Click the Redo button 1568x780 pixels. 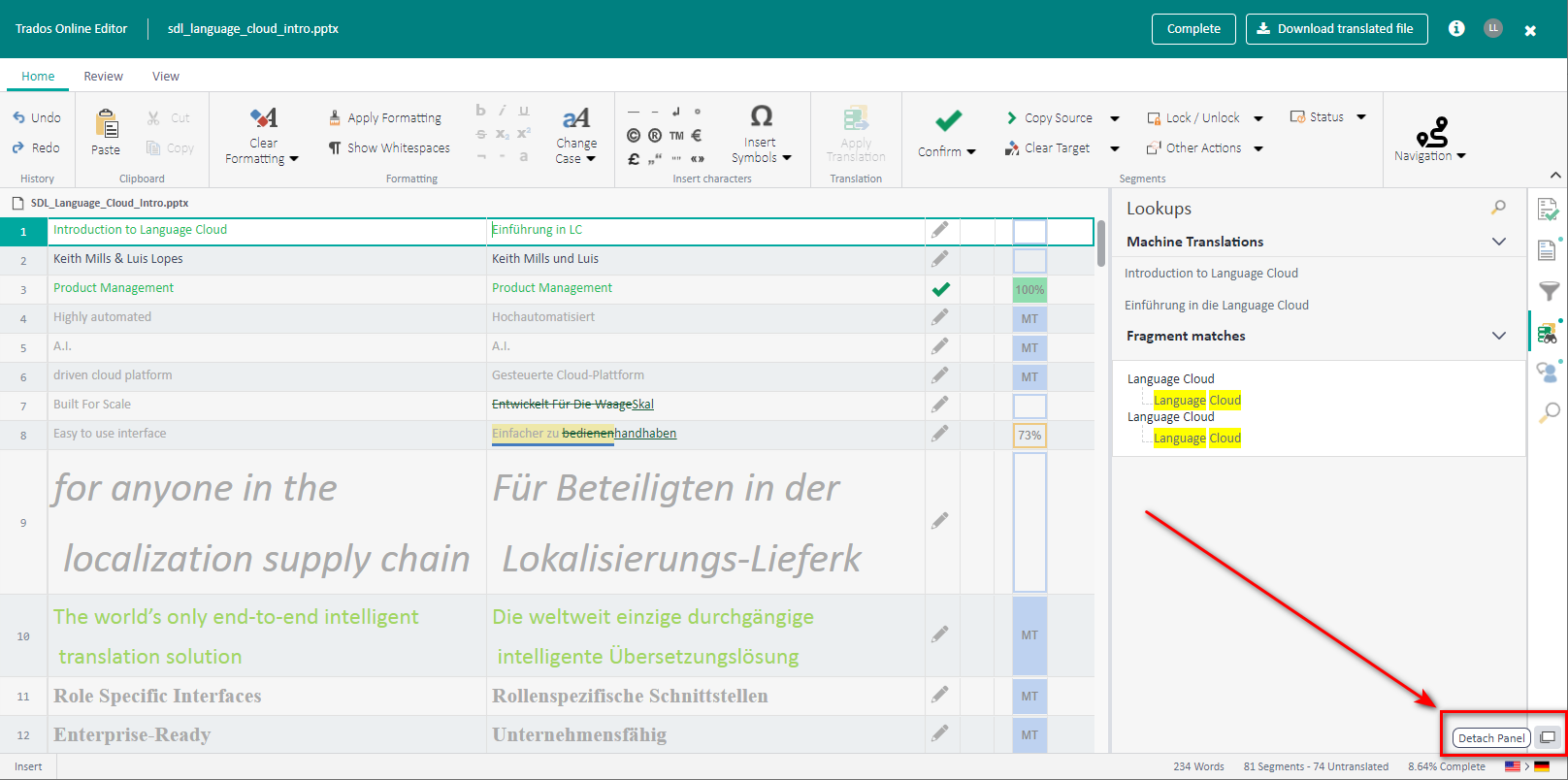point(37,147)
